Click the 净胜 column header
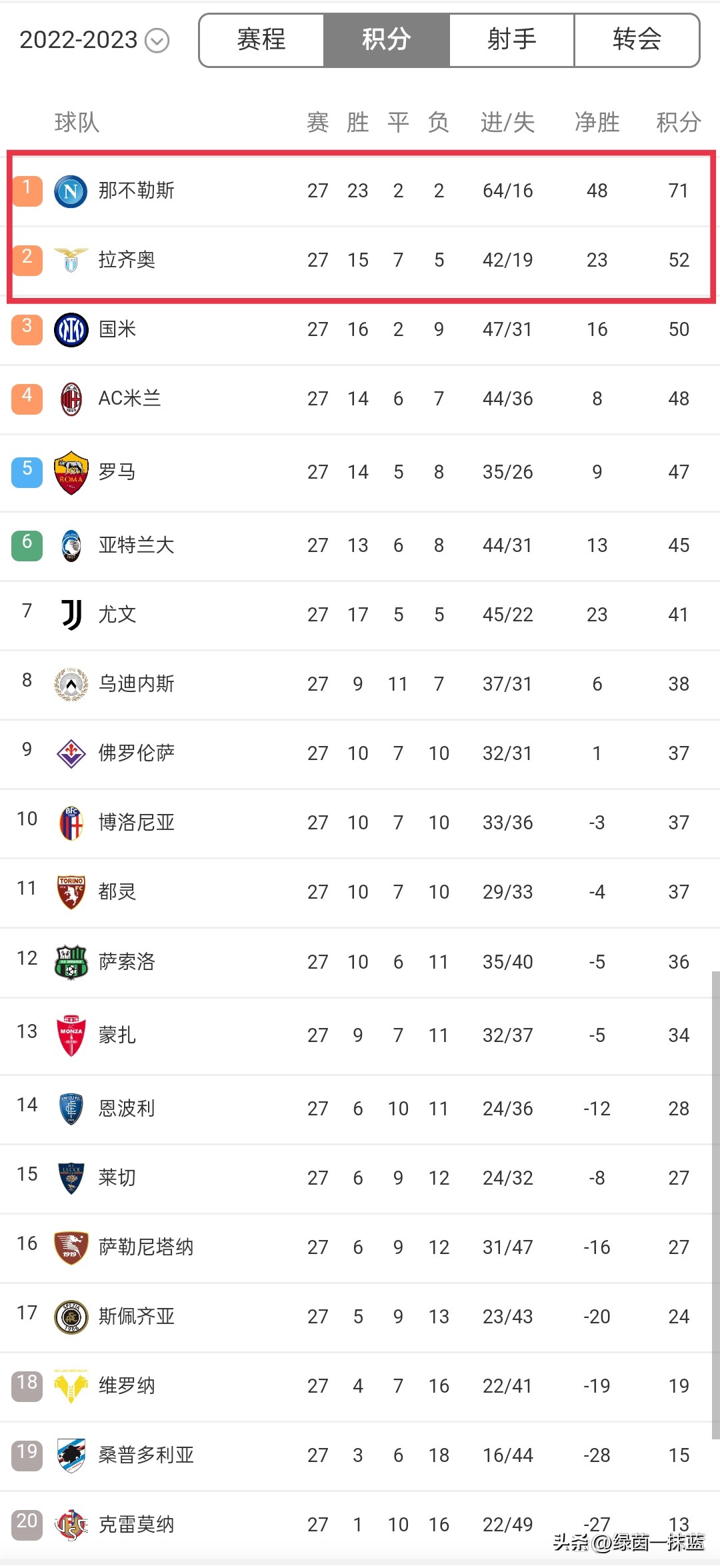Viewport: 720px width, 1568px height. [597, 123]
